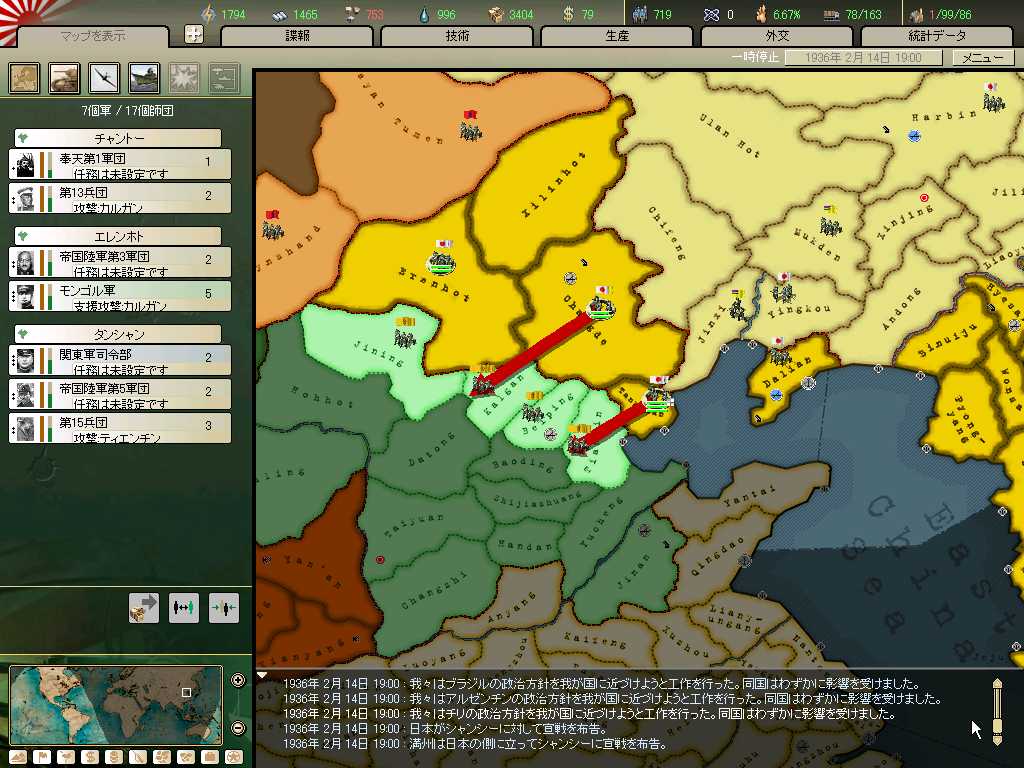The image size is (1024, 768).
Task: Select the 関東軍司令部 unit row
Action: pyautogui.click(x=120, y=360)
